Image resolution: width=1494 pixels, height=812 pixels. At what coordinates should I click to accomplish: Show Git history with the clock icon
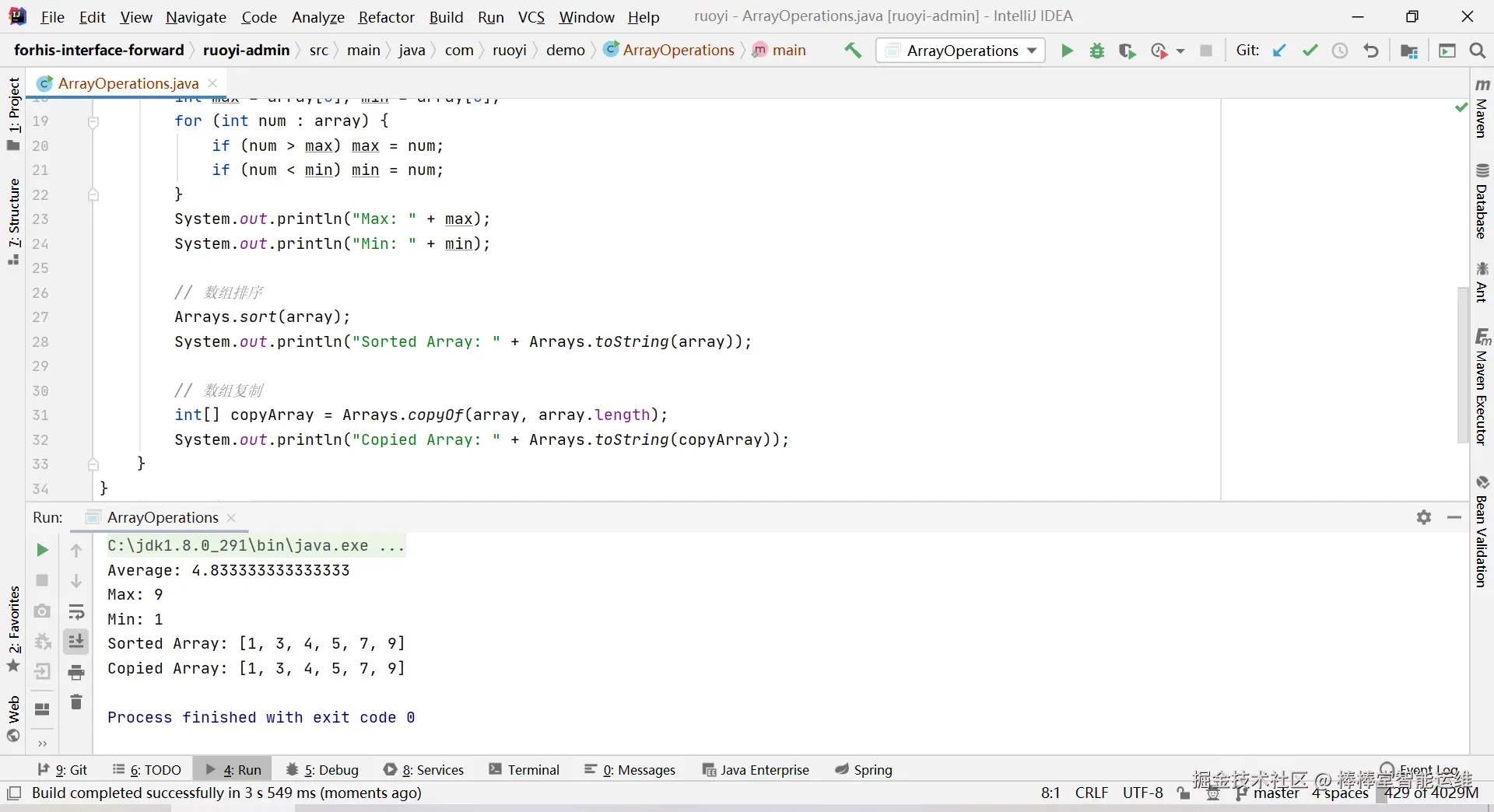coord(1340,51)
